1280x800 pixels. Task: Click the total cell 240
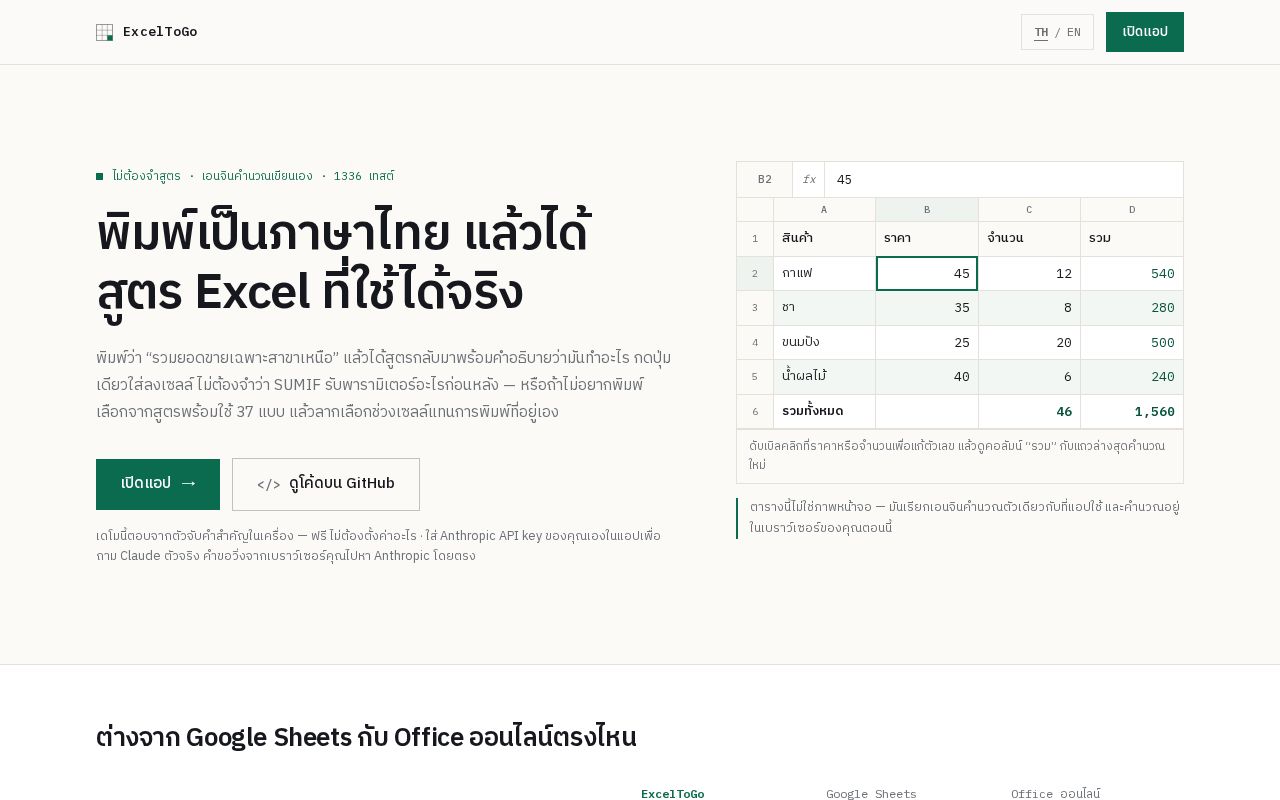1132,377
